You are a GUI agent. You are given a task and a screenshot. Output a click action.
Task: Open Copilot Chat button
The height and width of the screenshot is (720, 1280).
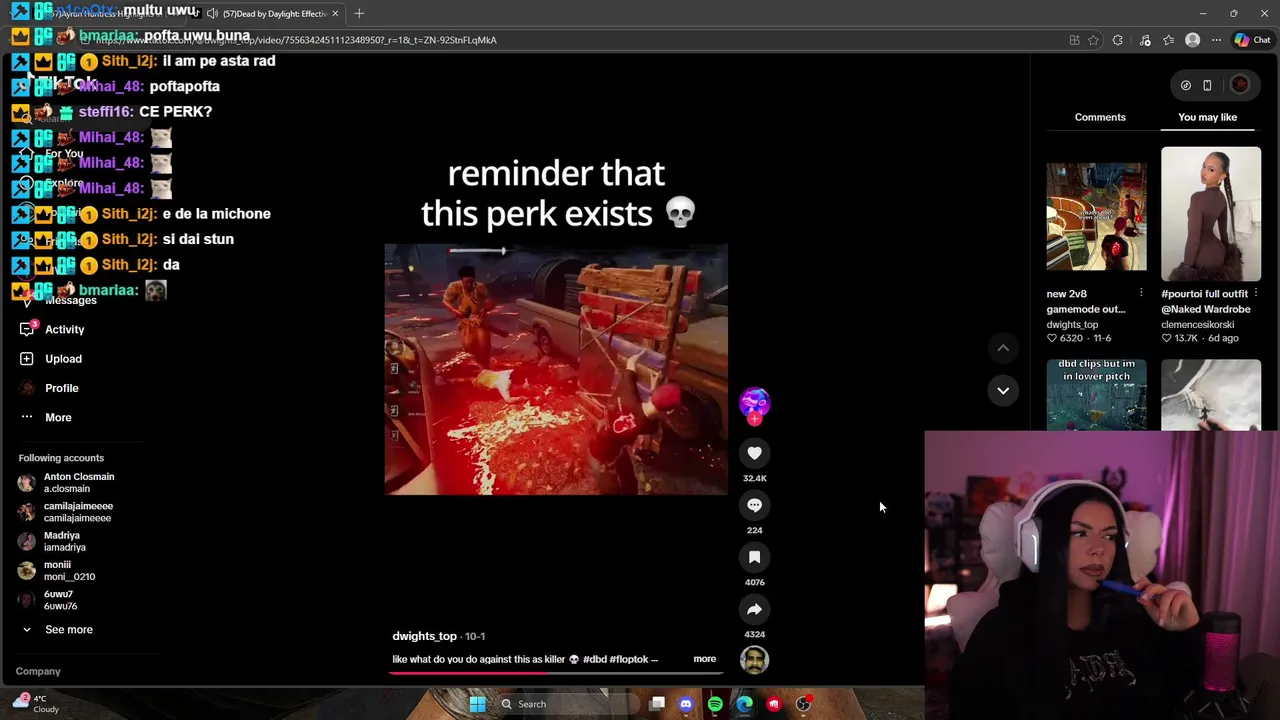[x=1252, y=40]
